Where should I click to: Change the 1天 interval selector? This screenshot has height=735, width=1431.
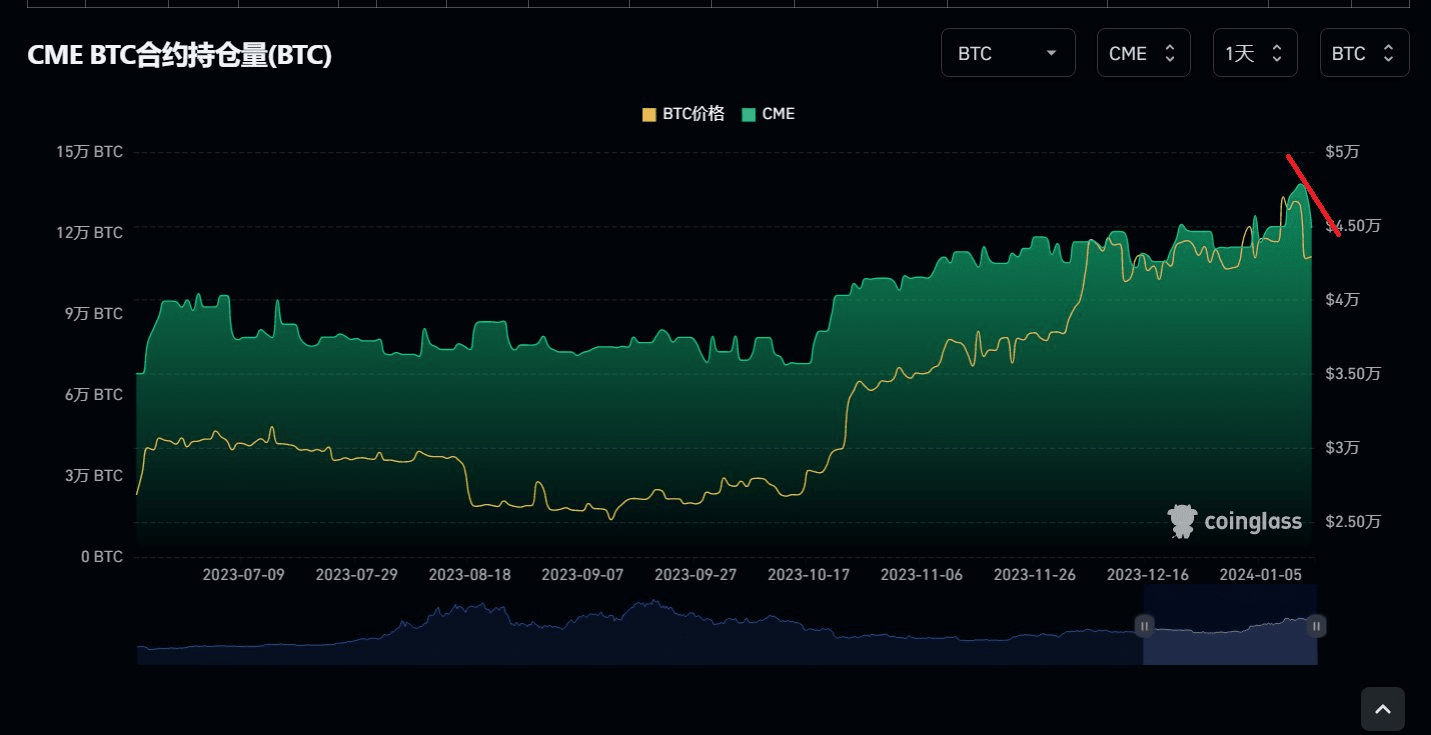pyautogui.click(x=1255, y=53)
